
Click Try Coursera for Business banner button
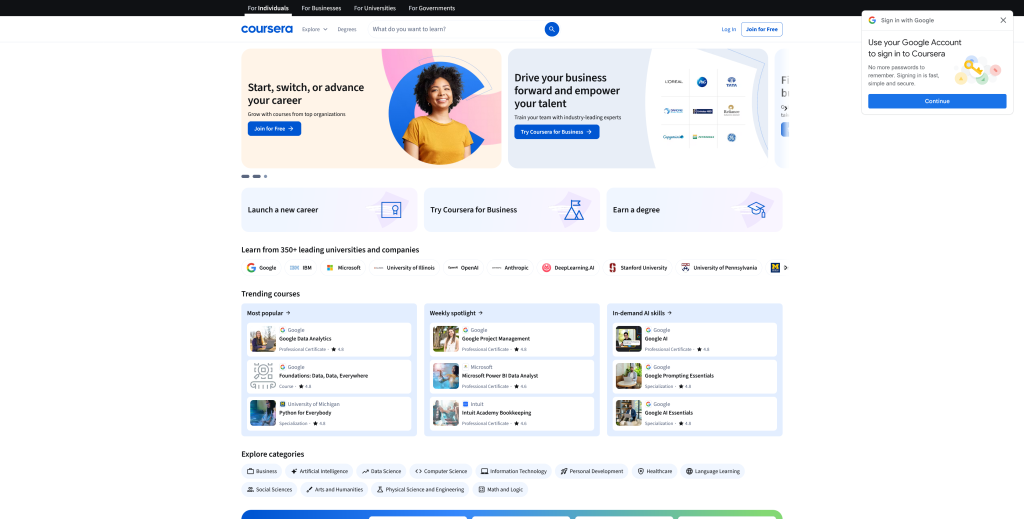tap(556, 132)
